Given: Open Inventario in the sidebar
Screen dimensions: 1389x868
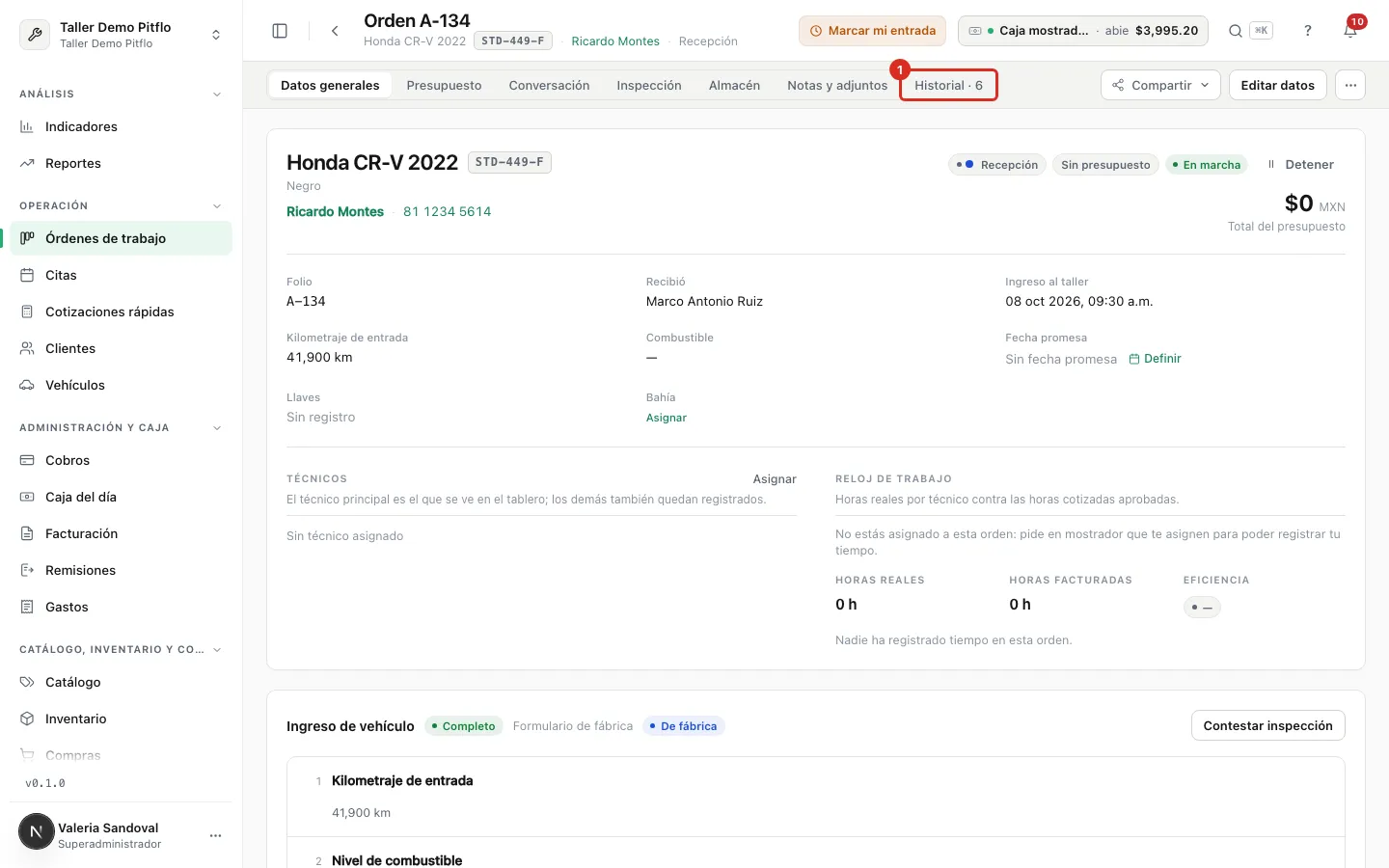Looking at the screenshot, I should coord(121,719).
